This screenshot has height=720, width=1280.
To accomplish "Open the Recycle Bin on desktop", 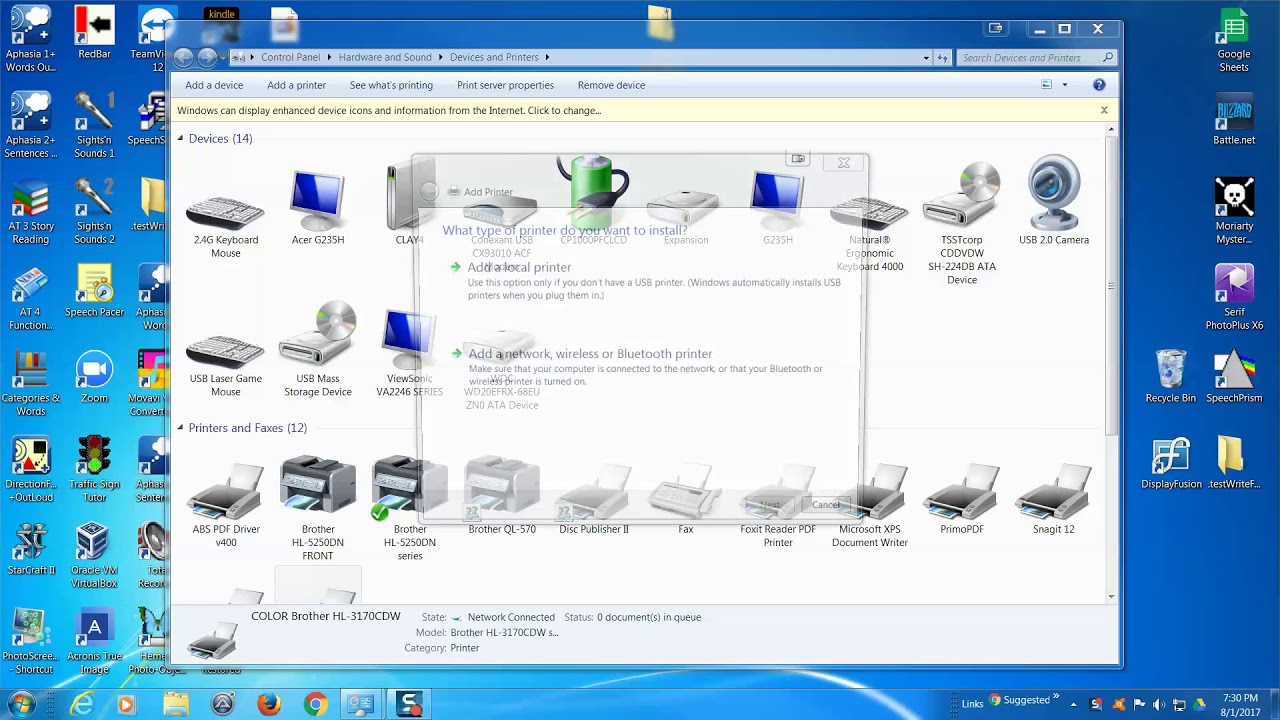I will [1171, 376].
